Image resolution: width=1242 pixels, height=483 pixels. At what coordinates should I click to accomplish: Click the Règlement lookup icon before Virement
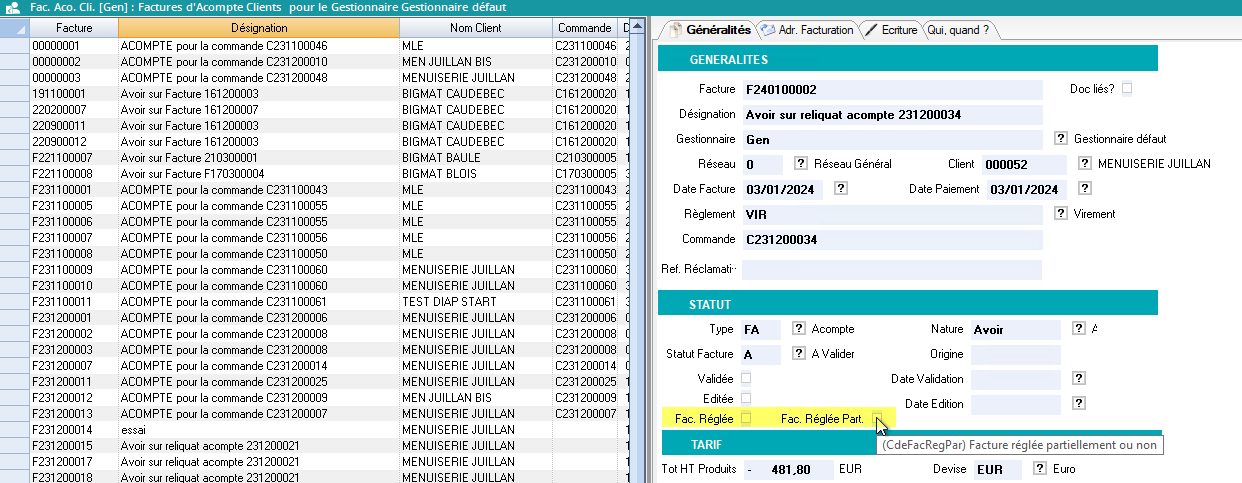click(1061, 214)
